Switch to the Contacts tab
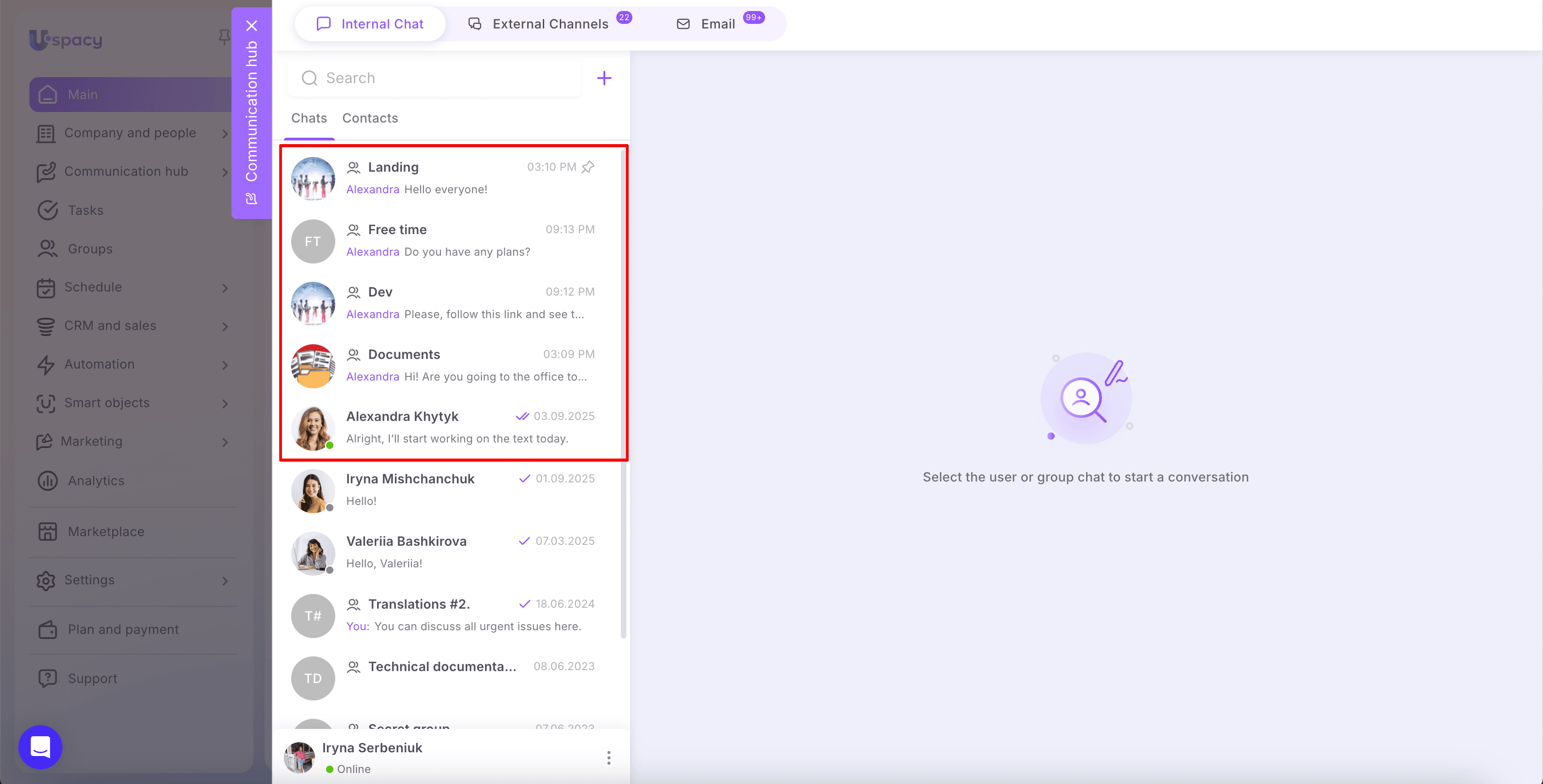The width and height of the screenshot is (1543, 784). point(370,118)
